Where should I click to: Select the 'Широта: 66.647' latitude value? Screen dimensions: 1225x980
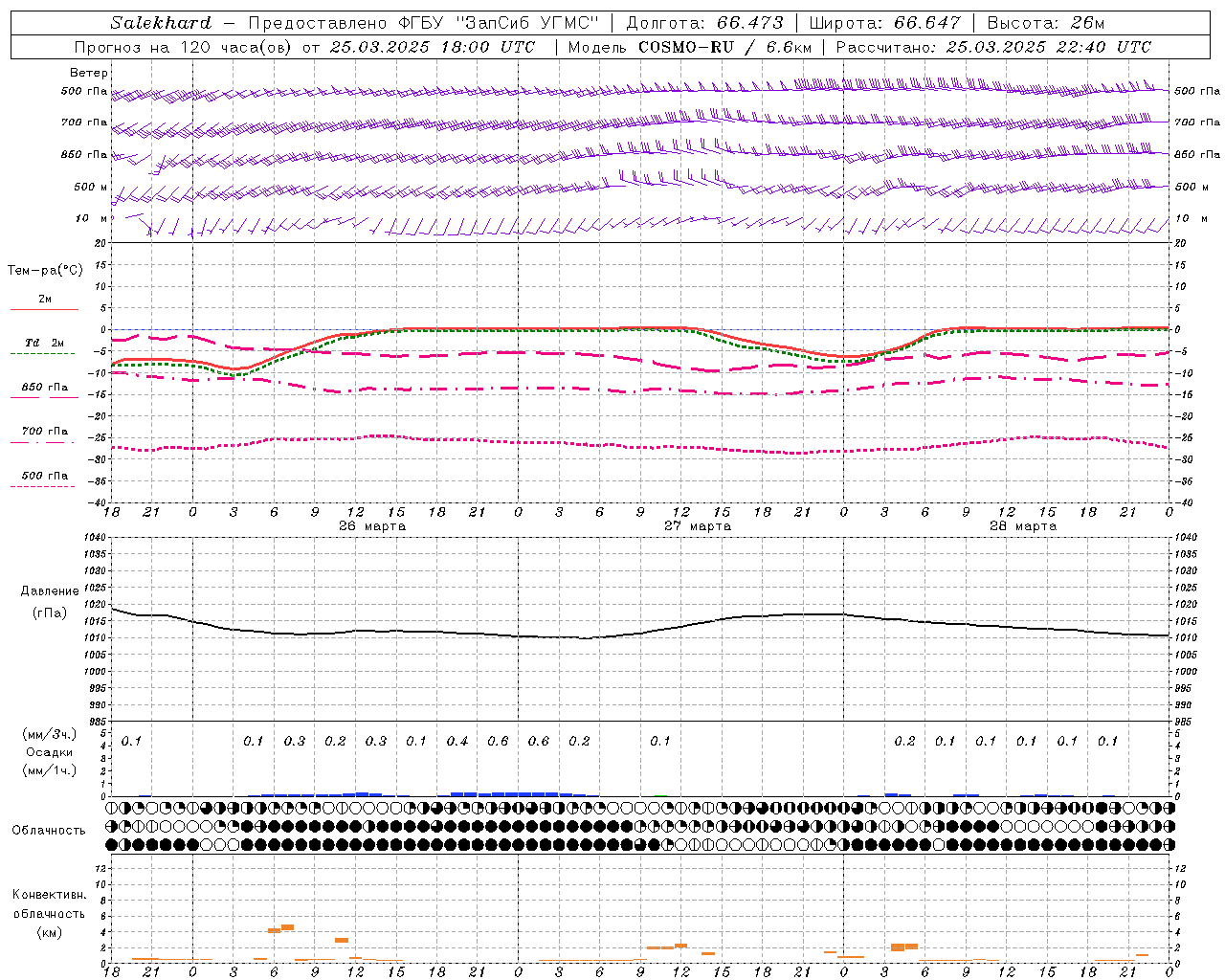point(884,23)
